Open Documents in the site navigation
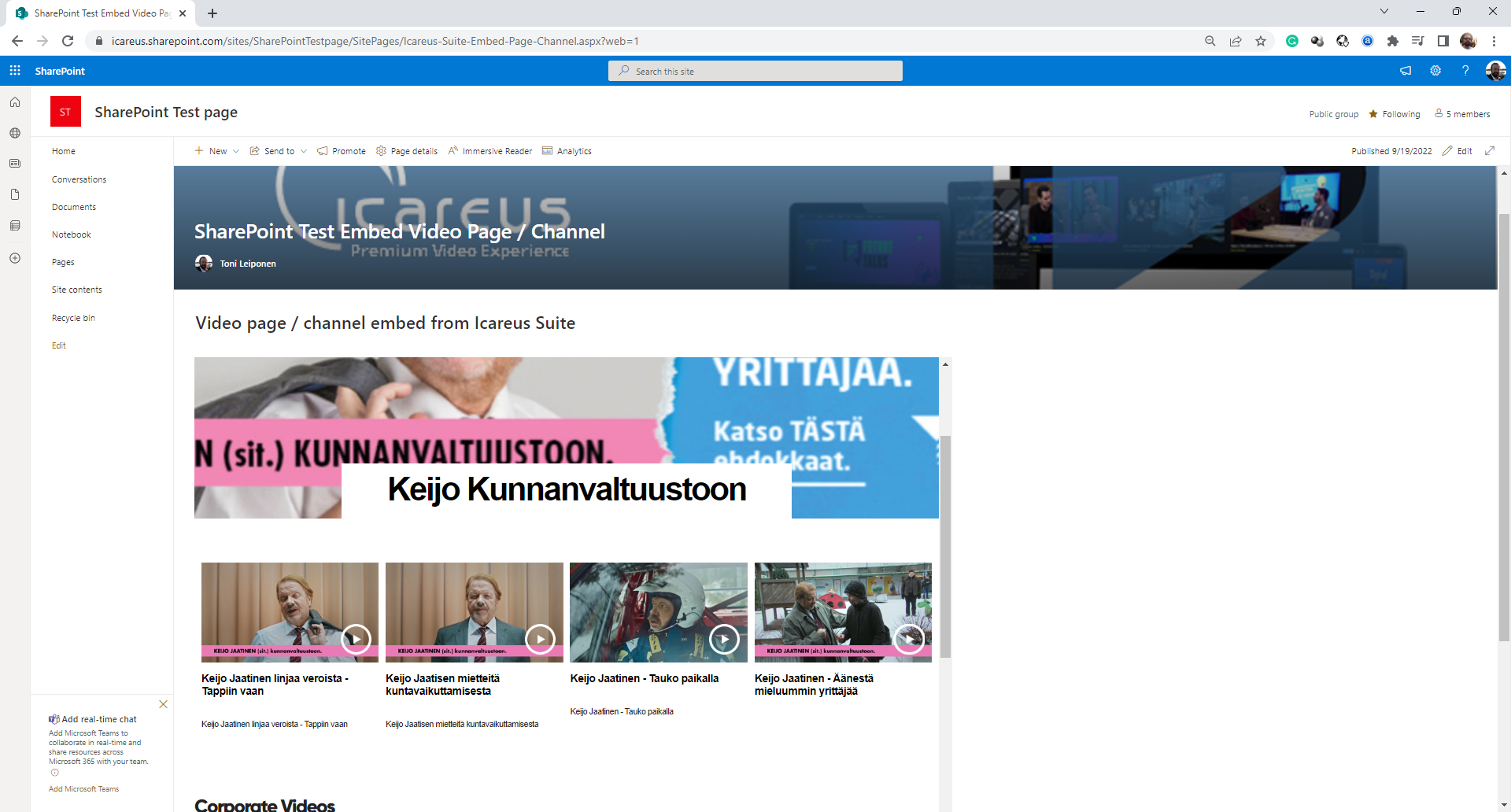The width and height of the screenshot is (1511, 812). click(x=74, y=207)
